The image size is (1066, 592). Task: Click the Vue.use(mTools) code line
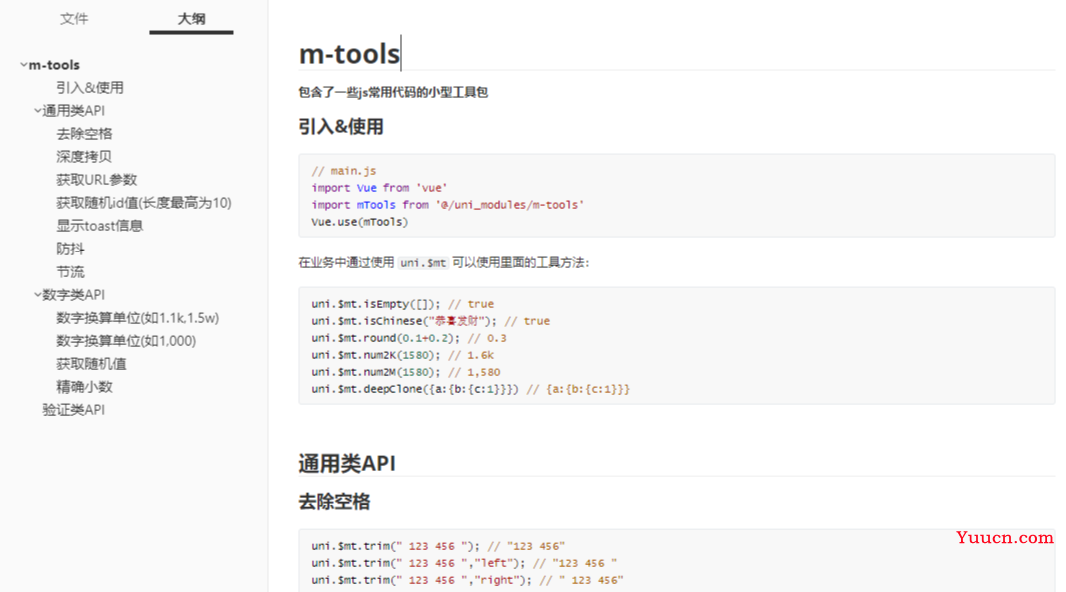point(360,222)
